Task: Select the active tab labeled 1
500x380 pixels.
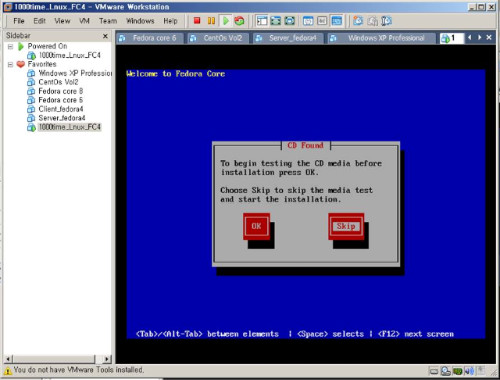Action: point(451,38)
